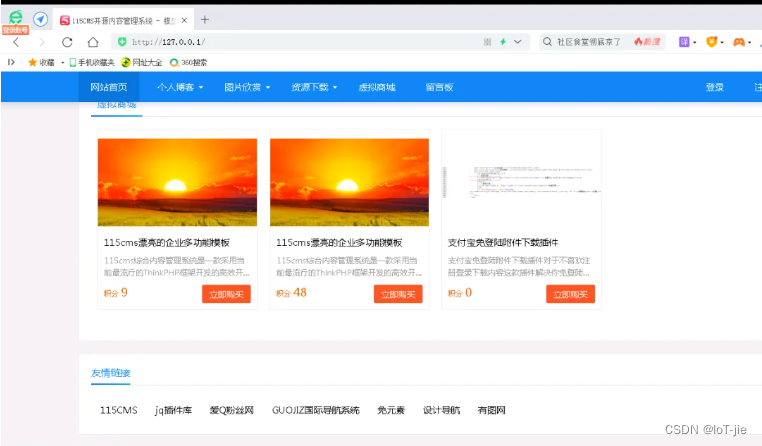Reload the page with refresh icon
762x446 pixels.
(x=67, y=42)
